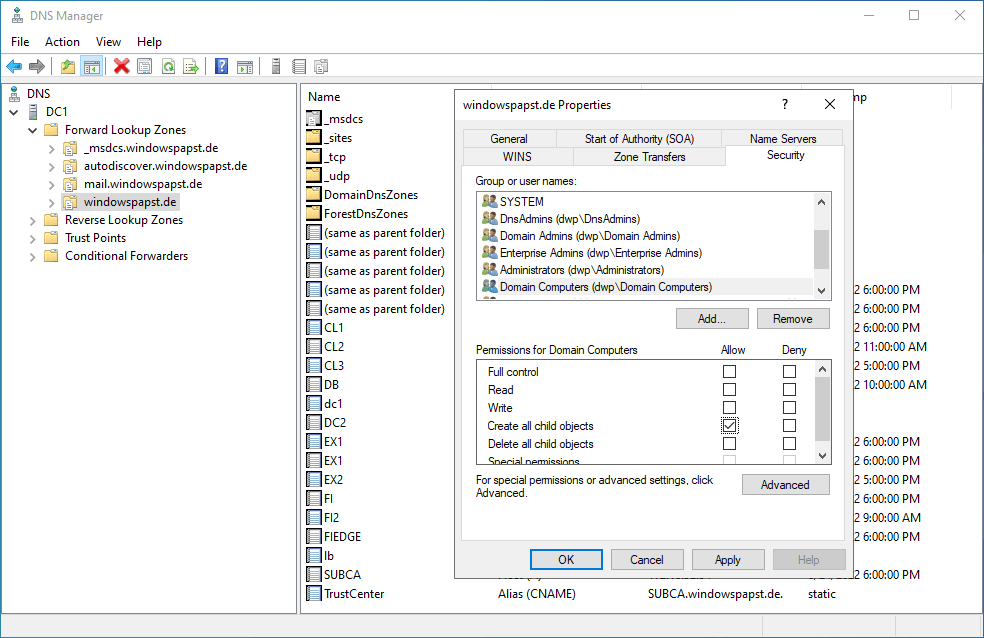Select DnsAdmins in the group list
The height and width of the screenshot is (638, 984).
569,219
